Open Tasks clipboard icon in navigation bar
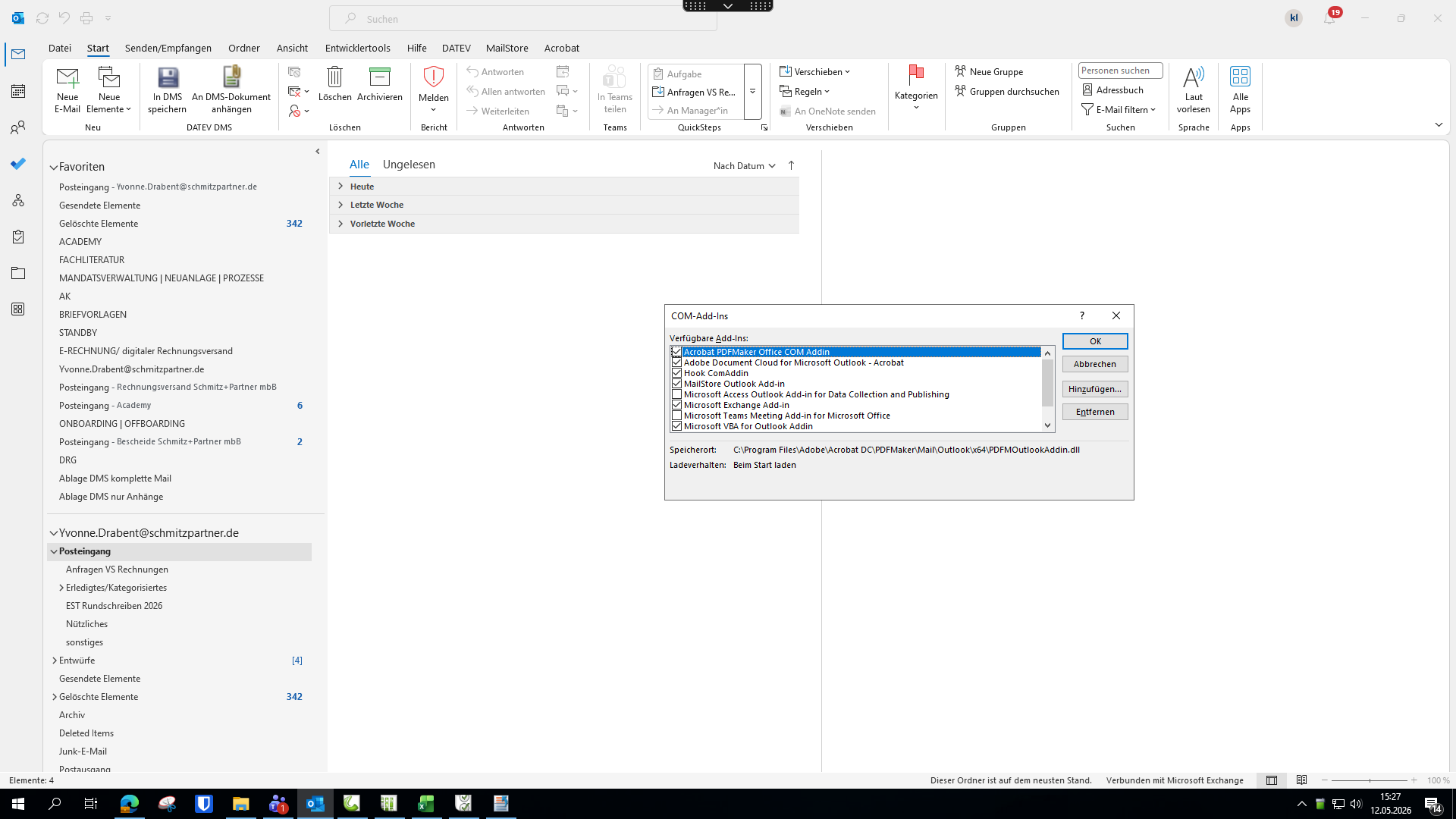Screen dimensions: 1456x819 (18, 237)
